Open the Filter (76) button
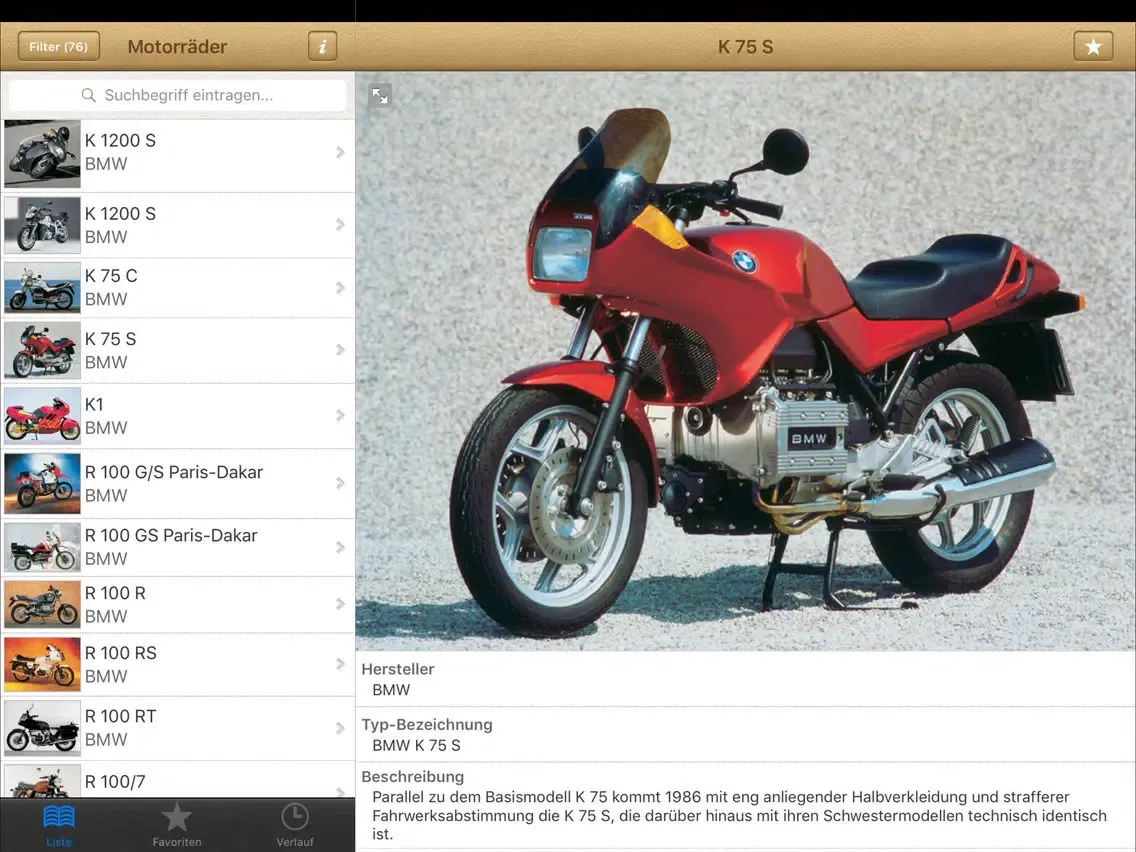This screenshot has height=852, width=1136. pyautogui.click(x=59, y=46)
